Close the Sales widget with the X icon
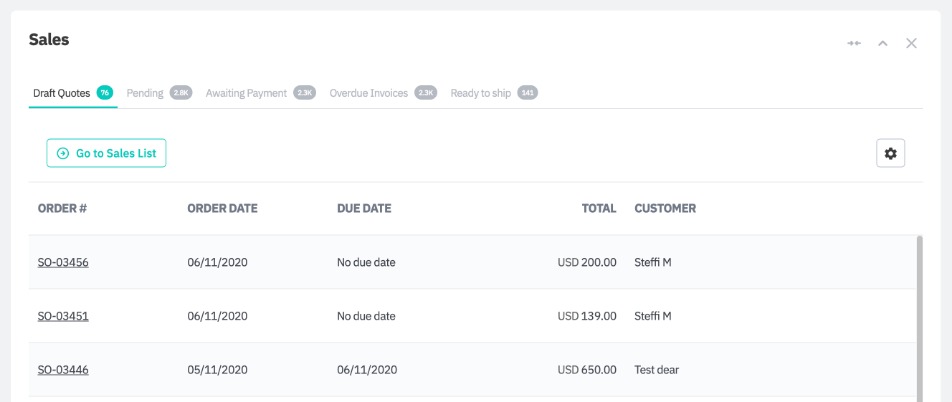 (x=911, y=43)
